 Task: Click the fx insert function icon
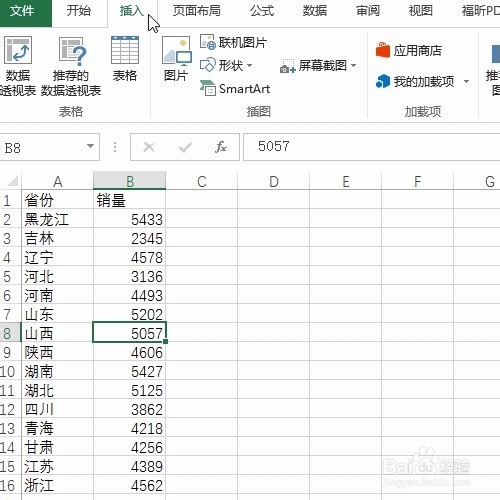[x=221, y=147]
